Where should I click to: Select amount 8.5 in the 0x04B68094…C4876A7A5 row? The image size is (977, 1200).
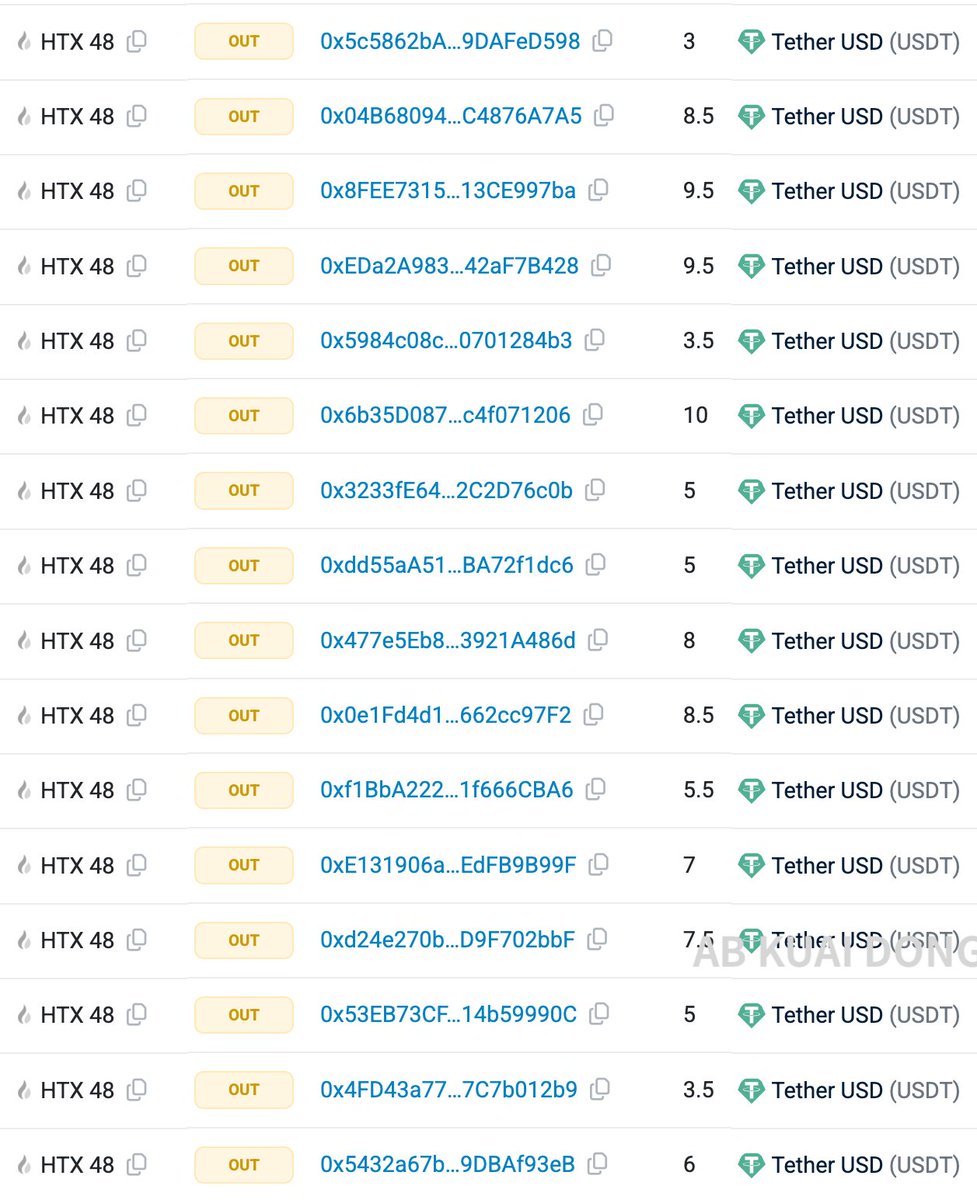698,117
